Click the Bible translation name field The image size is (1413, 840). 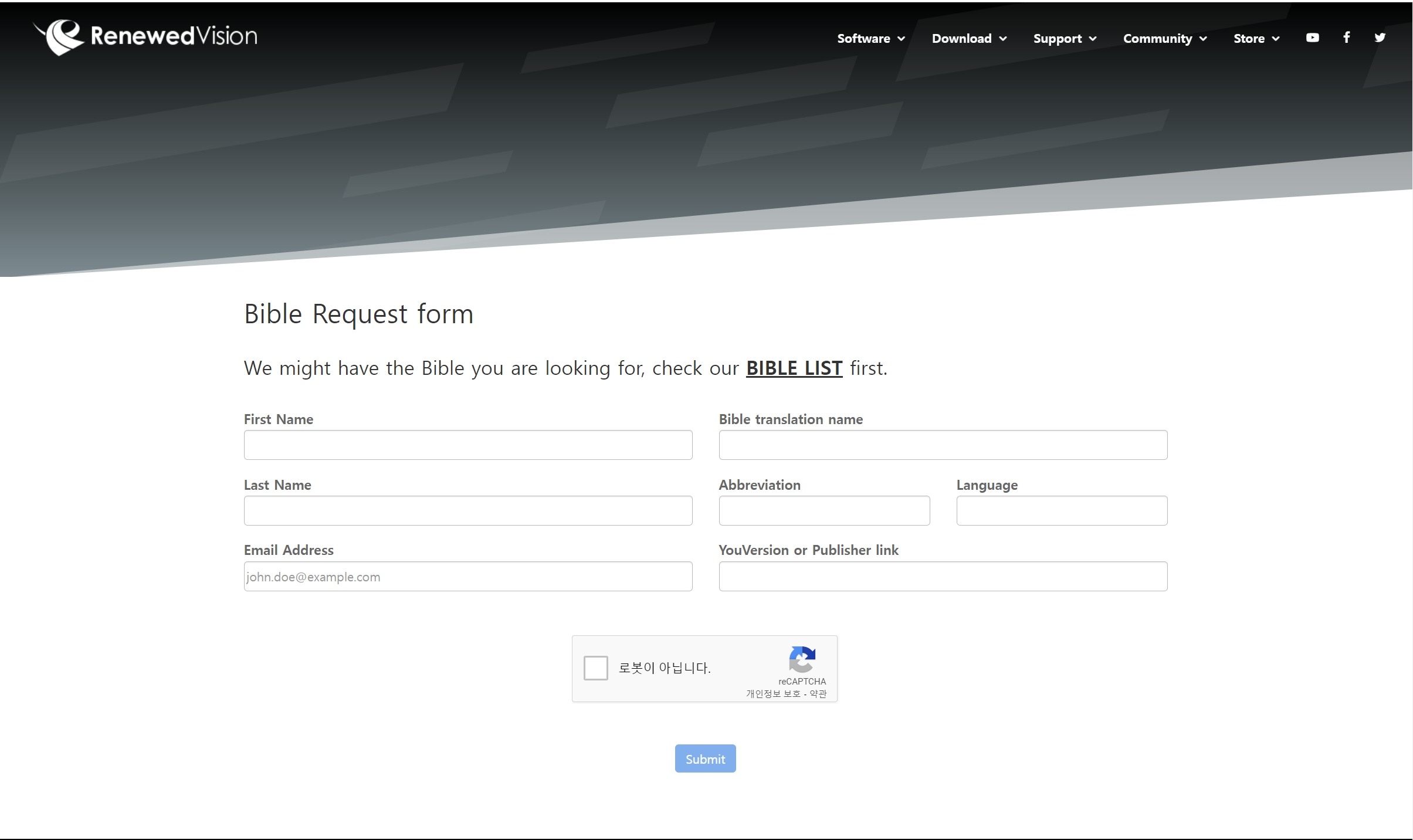943,445
